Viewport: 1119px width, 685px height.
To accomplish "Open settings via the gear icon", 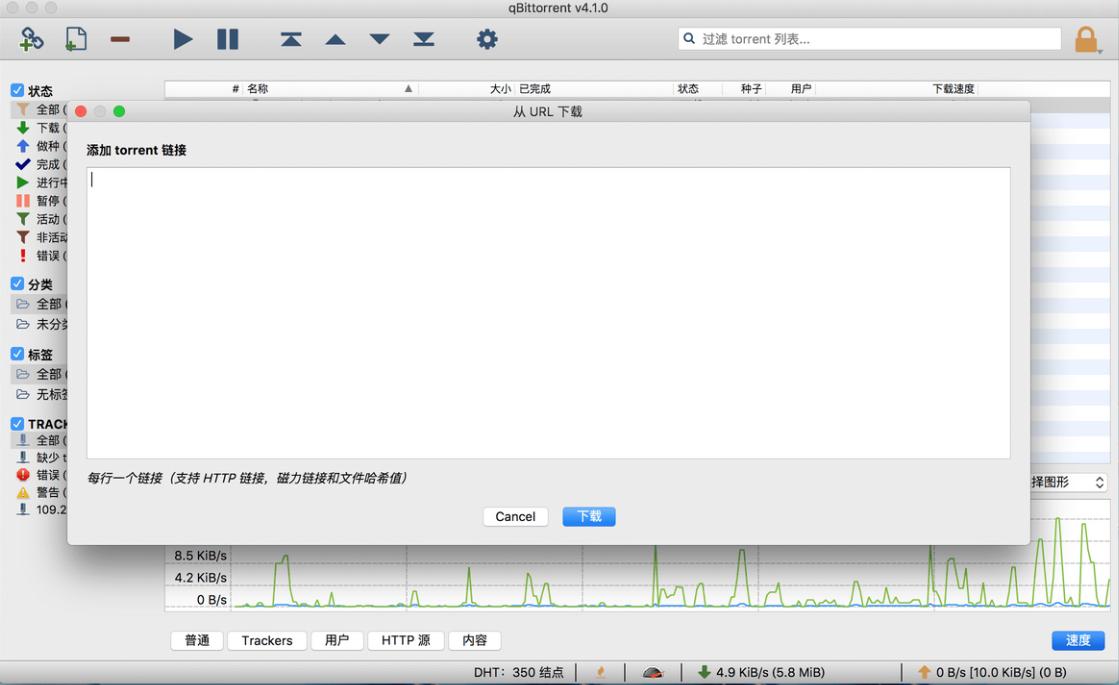I will tap(487, 39).
